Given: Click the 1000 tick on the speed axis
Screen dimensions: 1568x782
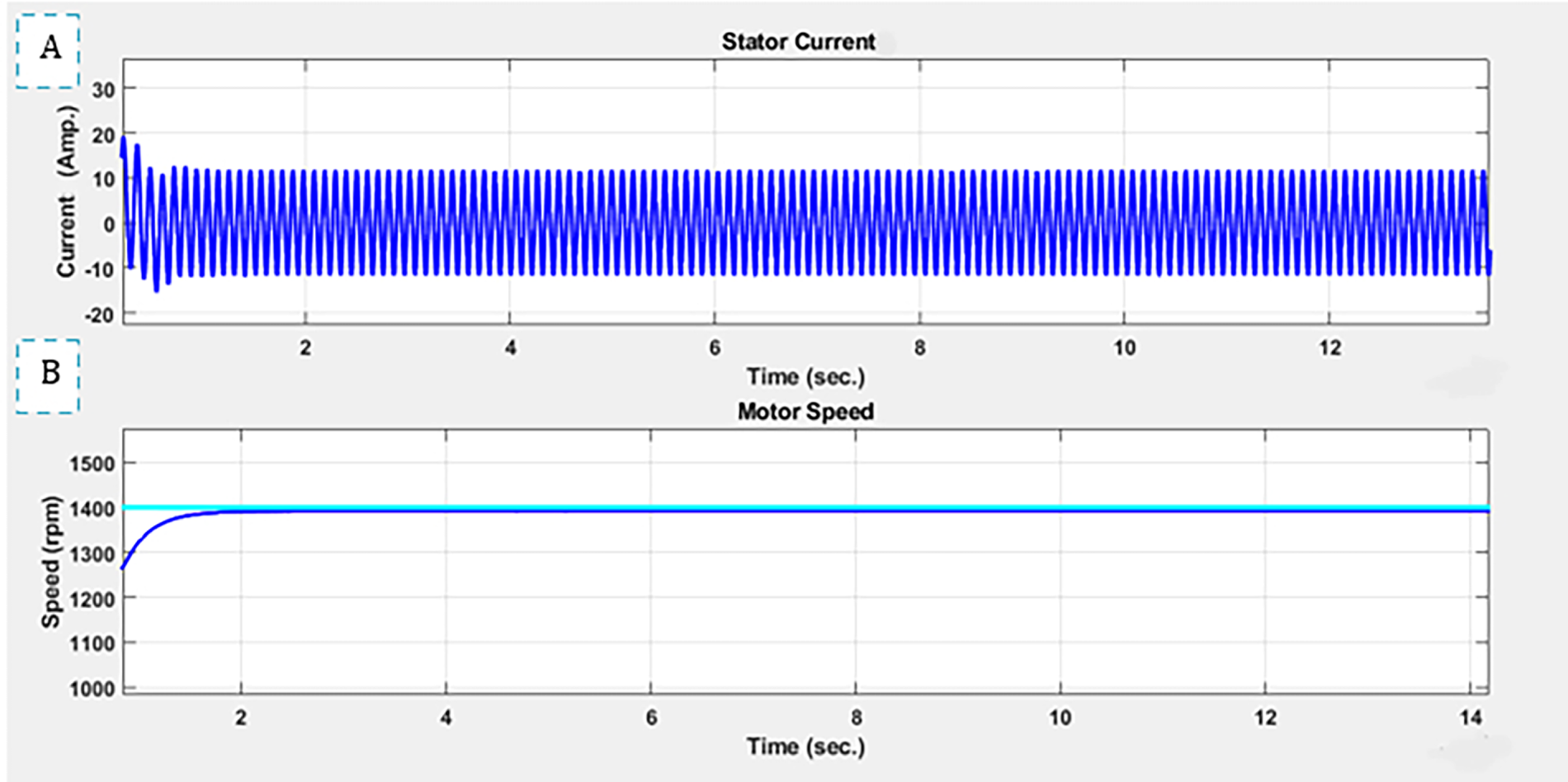Looking at the screenshot, I should point(92,689).
